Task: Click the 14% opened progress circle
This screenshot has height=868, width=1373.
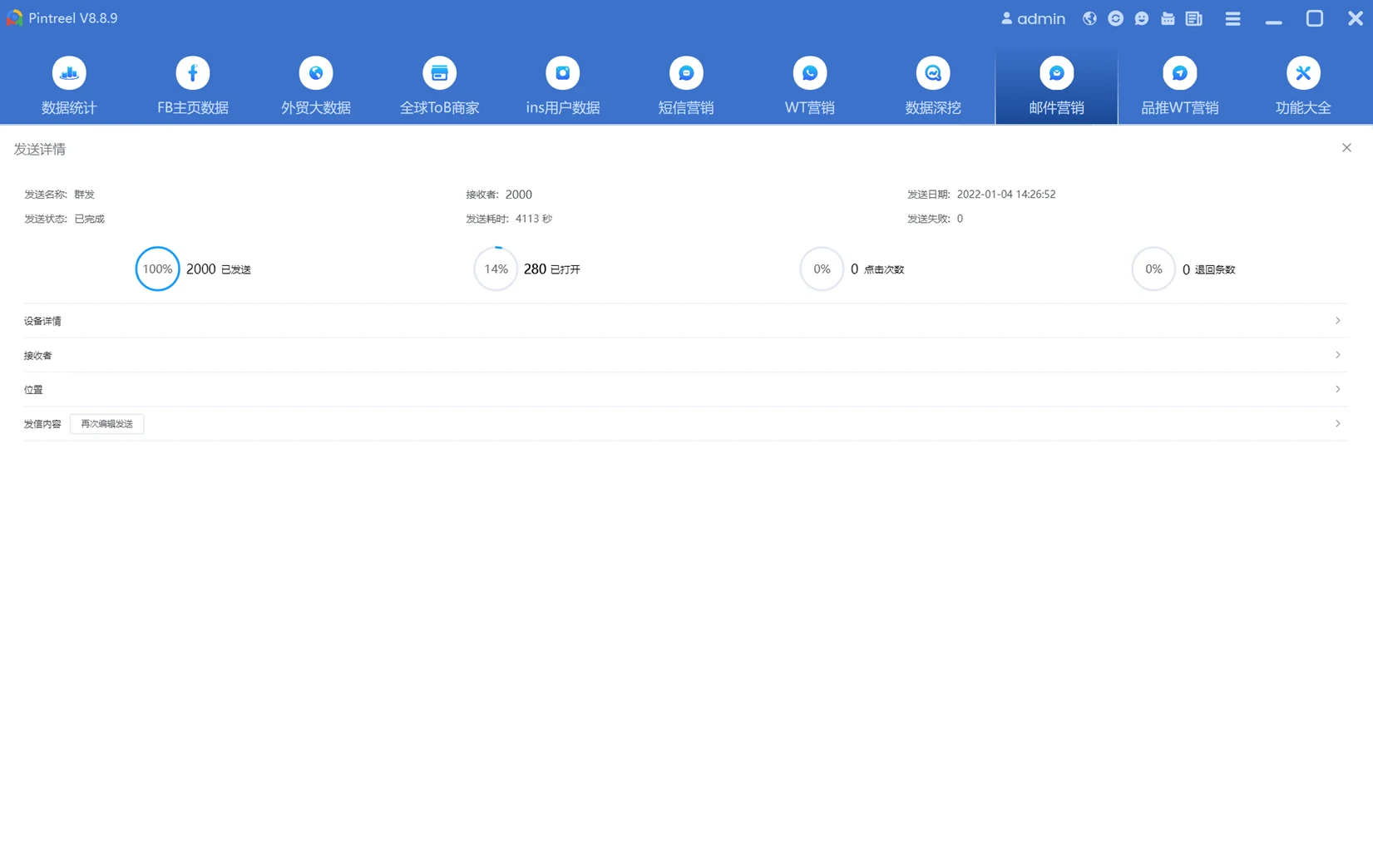Action: [x=496, y=269]
